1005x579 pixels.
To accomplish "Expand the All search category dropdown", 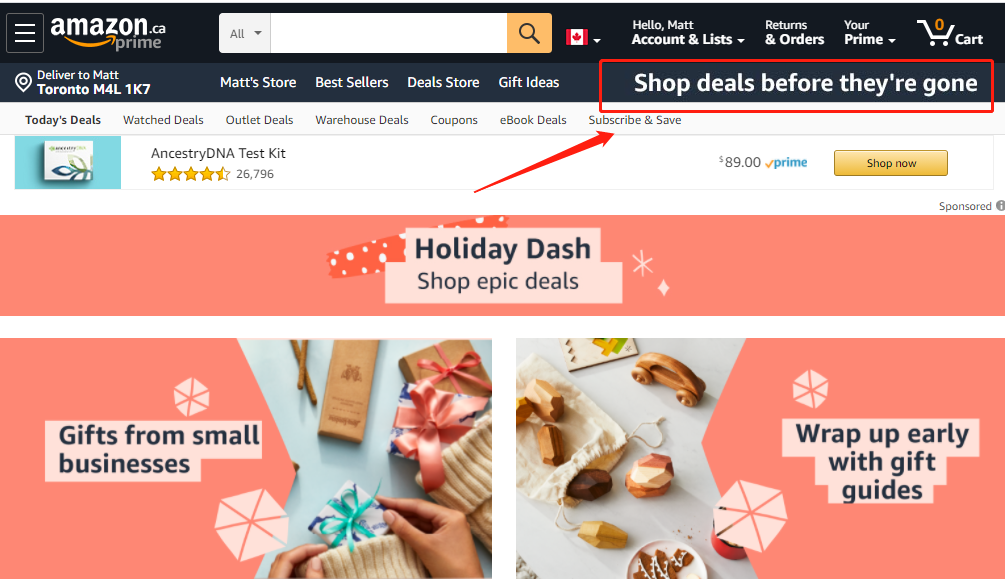I will pos(245,33).
